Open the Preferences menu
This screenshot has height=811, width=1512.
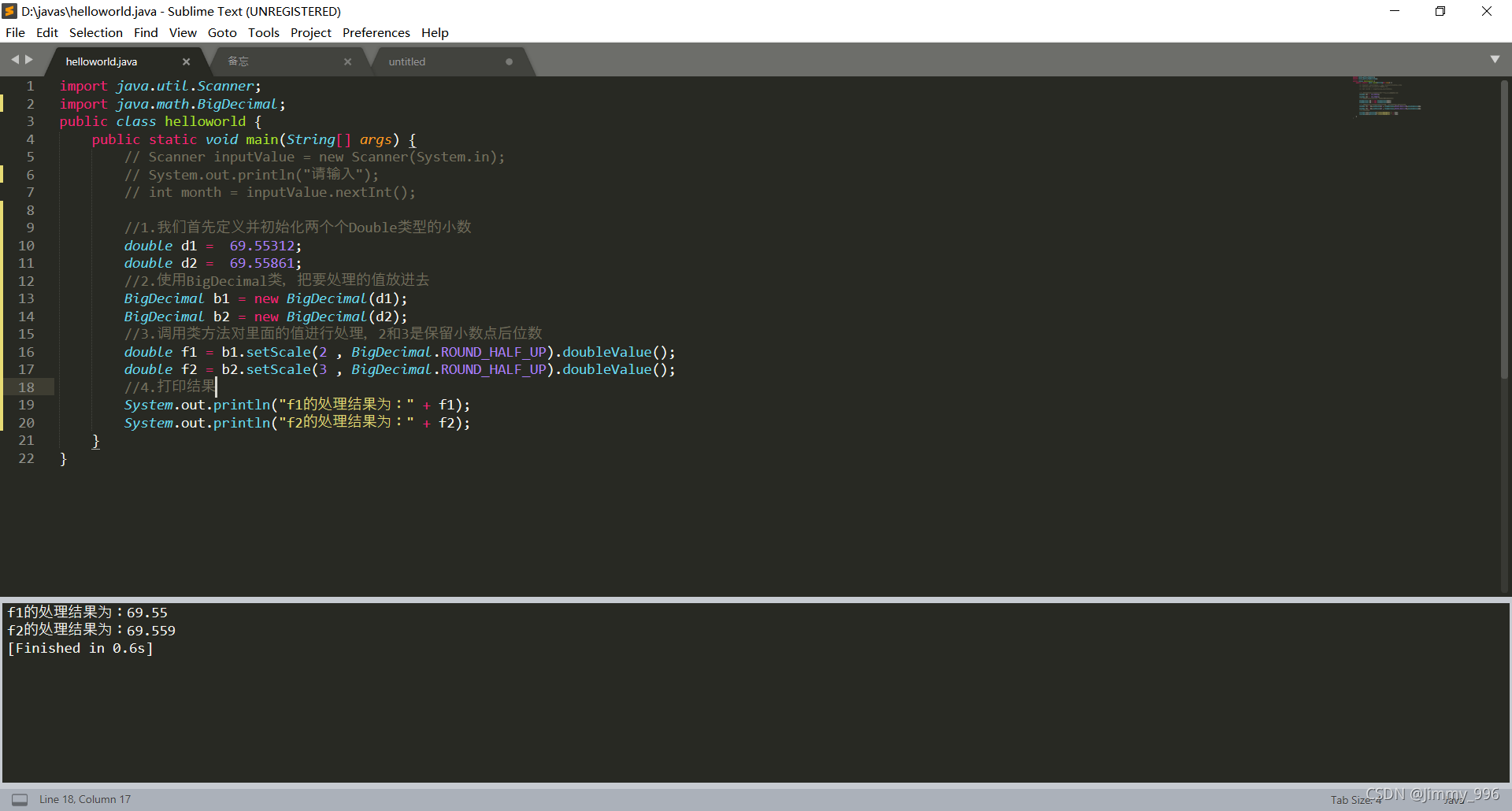376,32
